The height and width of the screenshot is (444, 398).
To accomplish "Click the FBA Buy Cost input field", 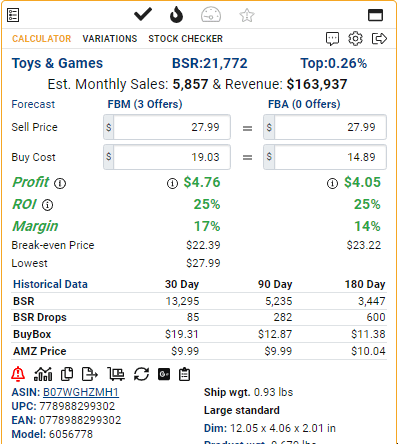I will 325,157.
